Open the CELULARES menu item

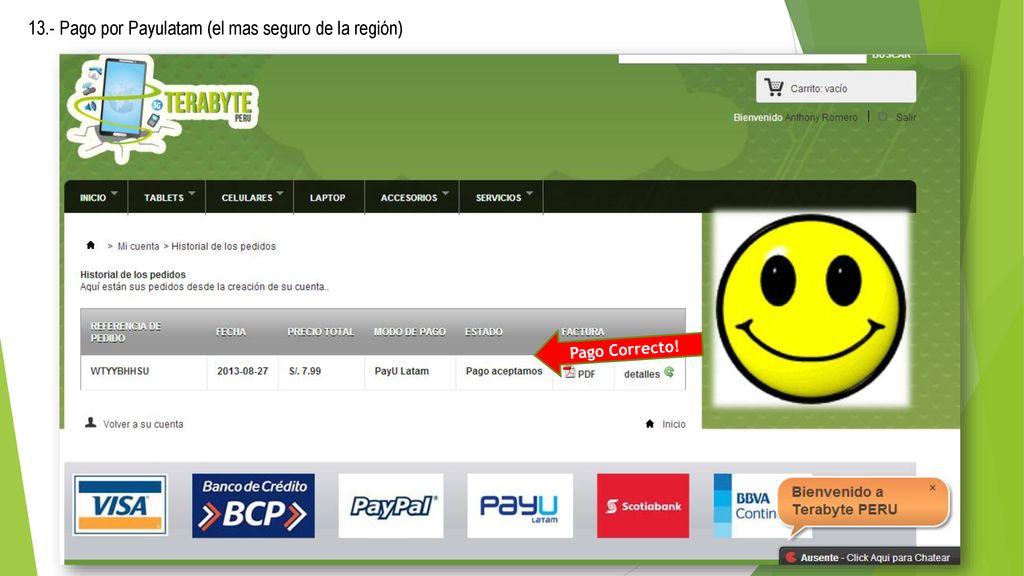point(247,198)
